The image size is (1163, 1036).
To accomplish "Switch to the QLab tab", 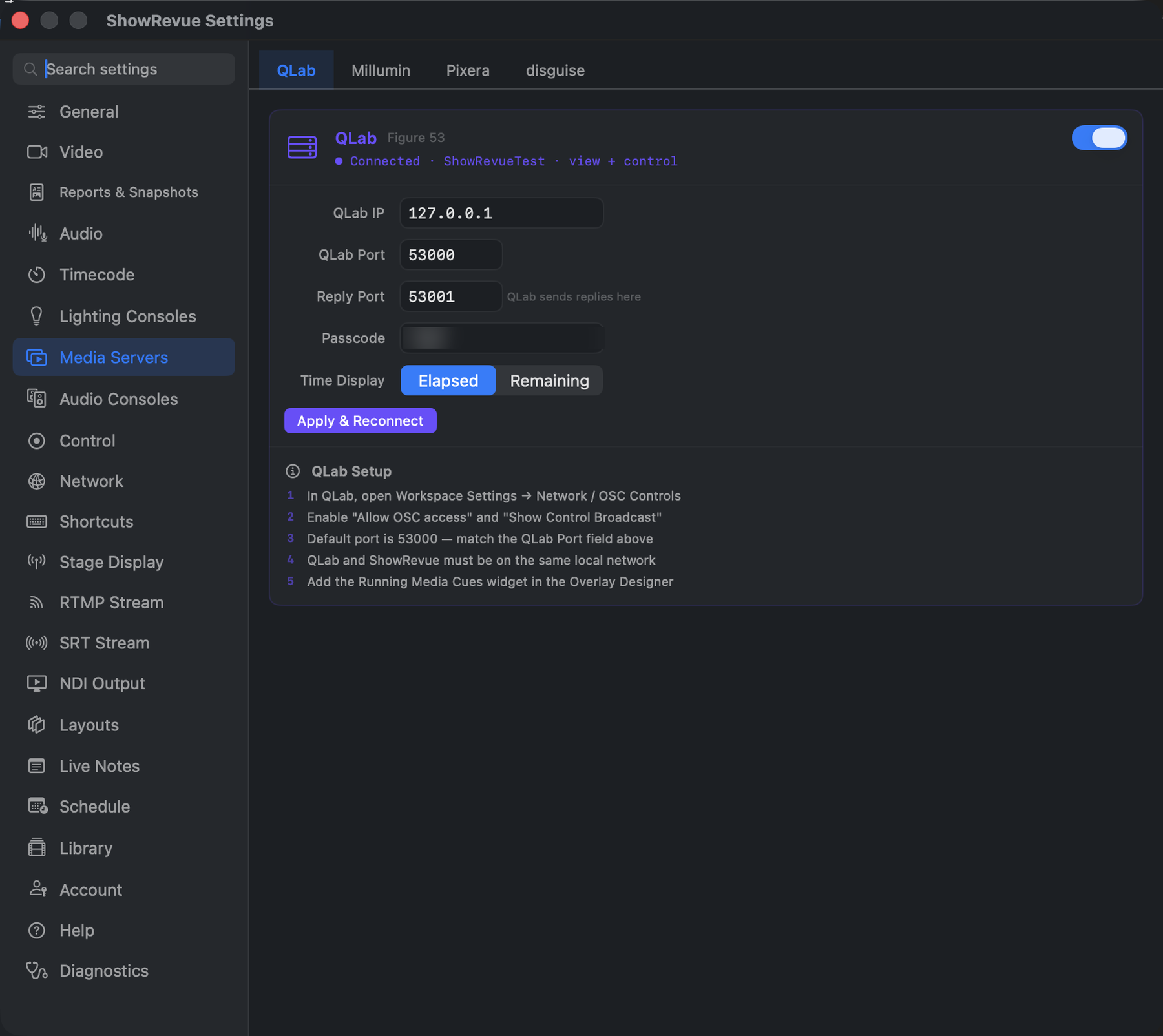I will click(x=297, y=70).
